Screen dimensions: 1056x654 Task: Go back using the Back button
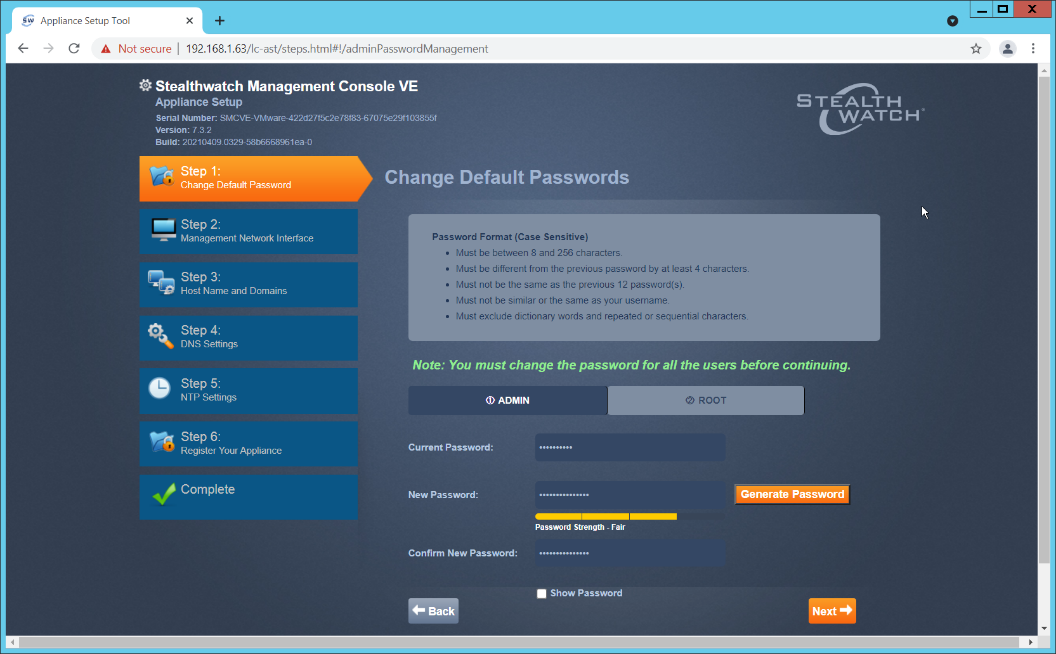point(433,610)
